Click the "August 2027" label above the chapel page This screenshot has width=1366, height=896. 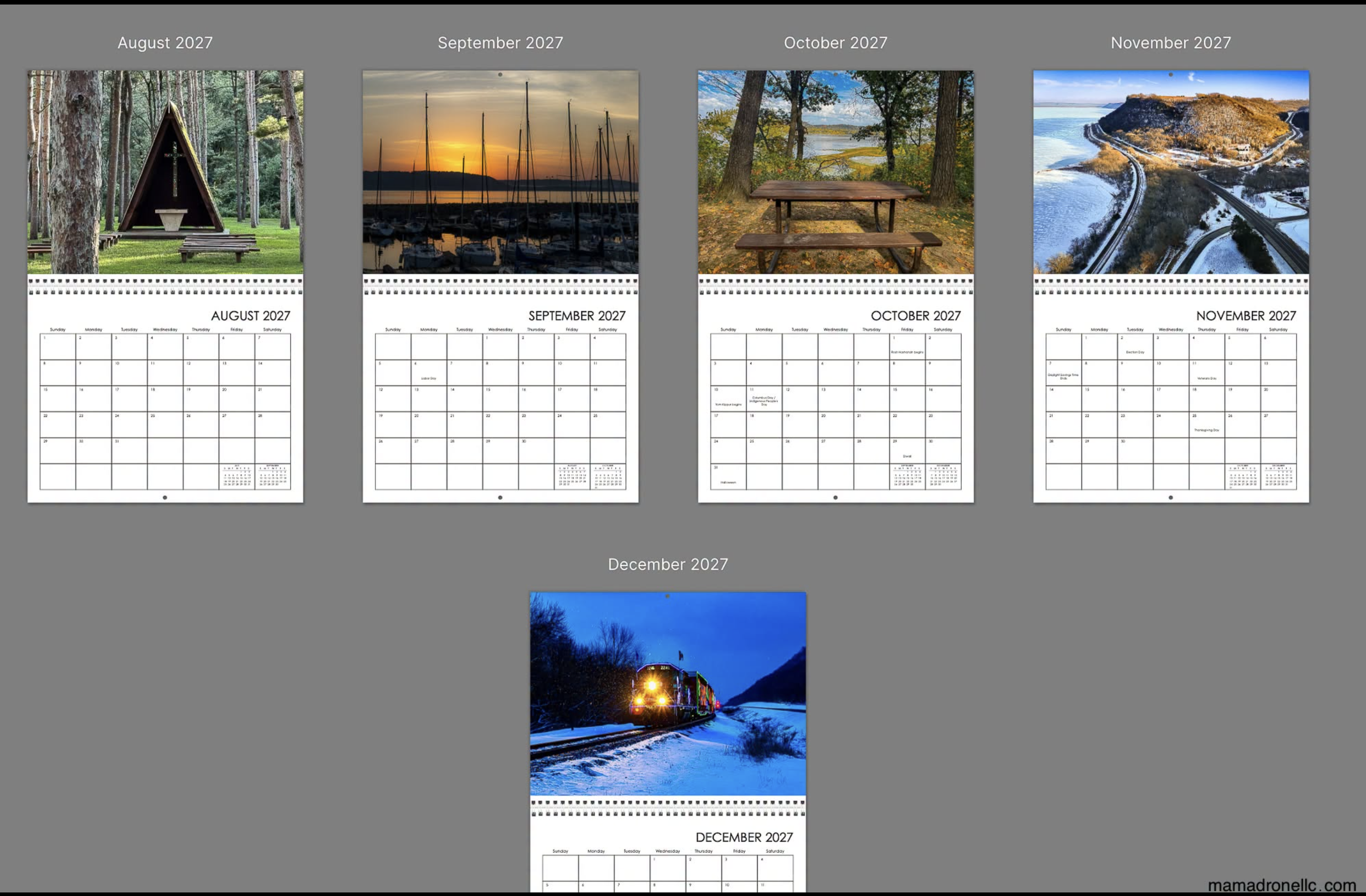[x=166, y=43]
